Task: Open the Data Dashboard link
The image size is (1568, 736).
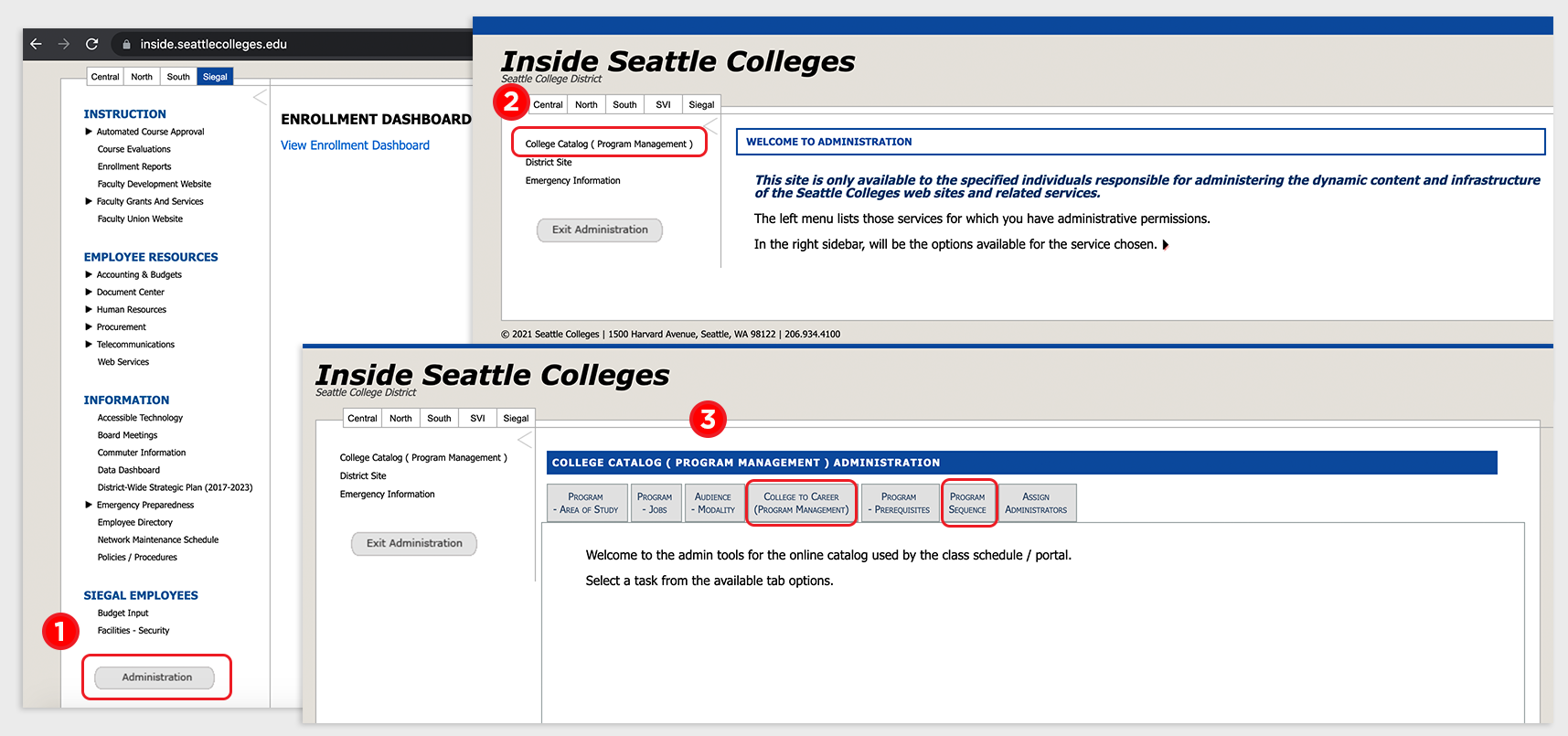Action: [x=129, y=469]
